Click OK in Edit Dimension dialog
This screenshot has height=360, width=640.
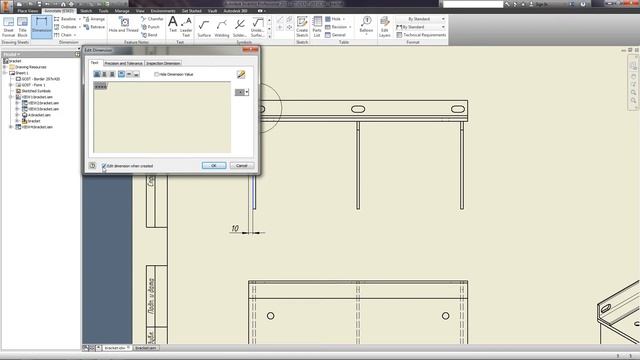(214, 166)
